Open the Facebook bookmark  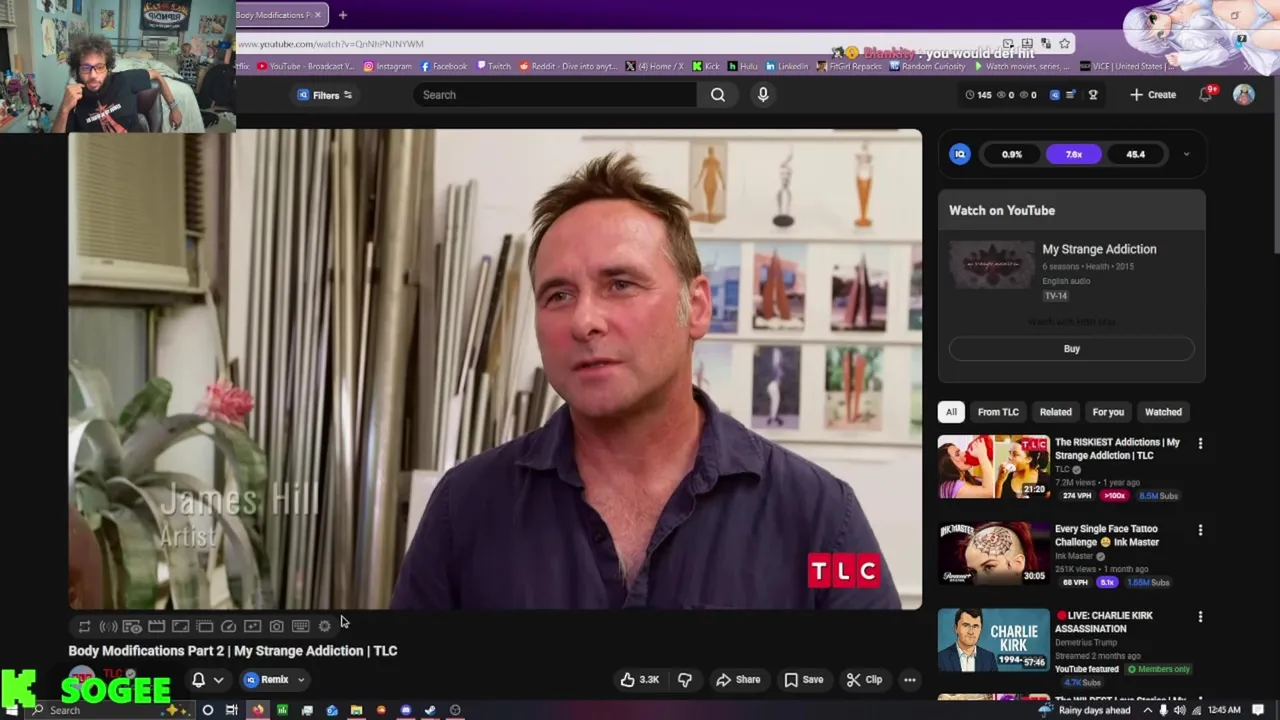point(444,66)
